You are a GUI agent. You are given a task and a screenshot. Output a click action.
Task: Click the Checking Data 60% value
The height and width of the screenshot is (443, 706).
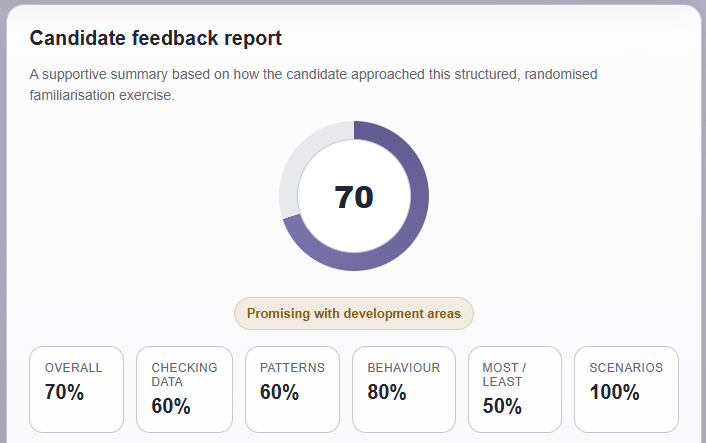tap(171, 406)
